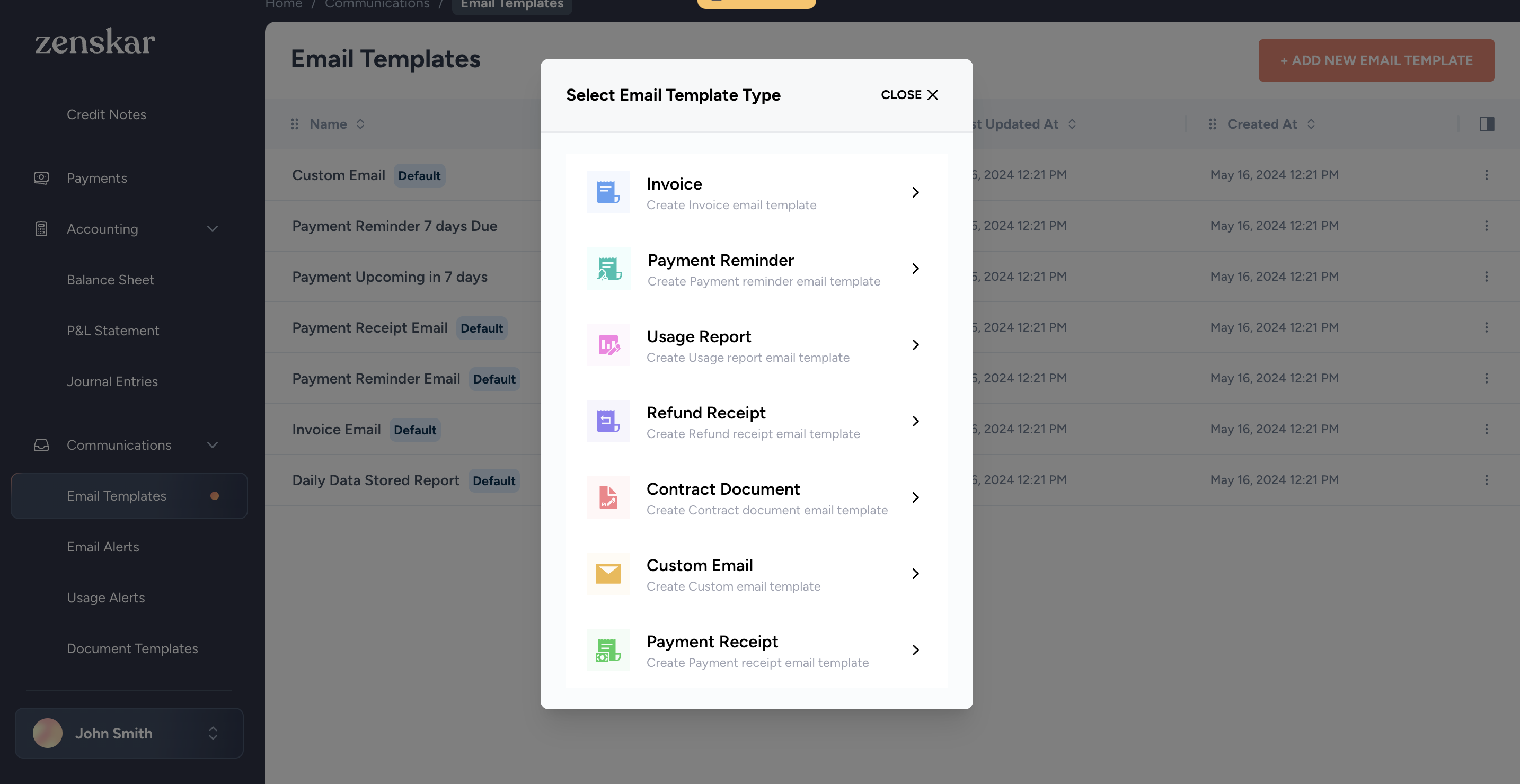Collapse the Communications section
Image resolution: width=1520 pixels, height=784 pixels.
coord(213,445)
